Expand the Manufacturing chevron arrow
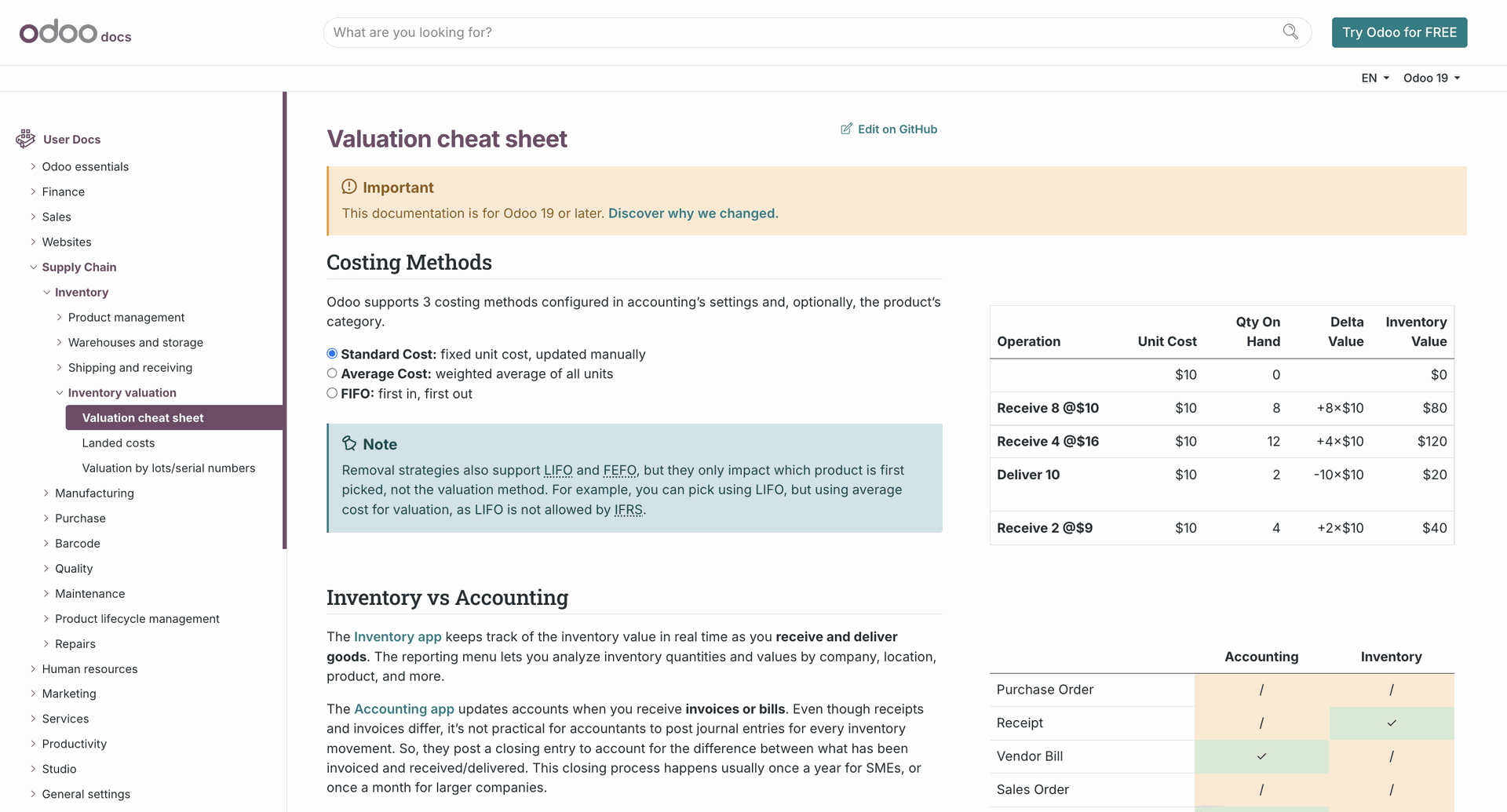 [x=46, y=493]
